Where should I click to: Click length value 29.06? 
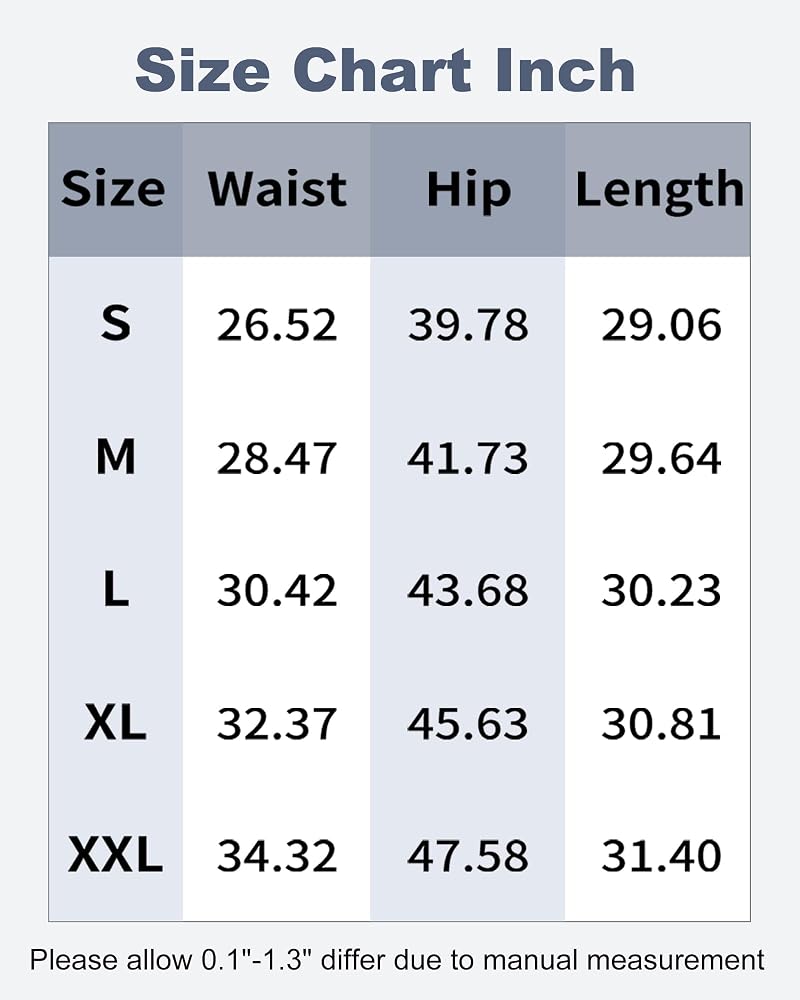tap(661, 325)
